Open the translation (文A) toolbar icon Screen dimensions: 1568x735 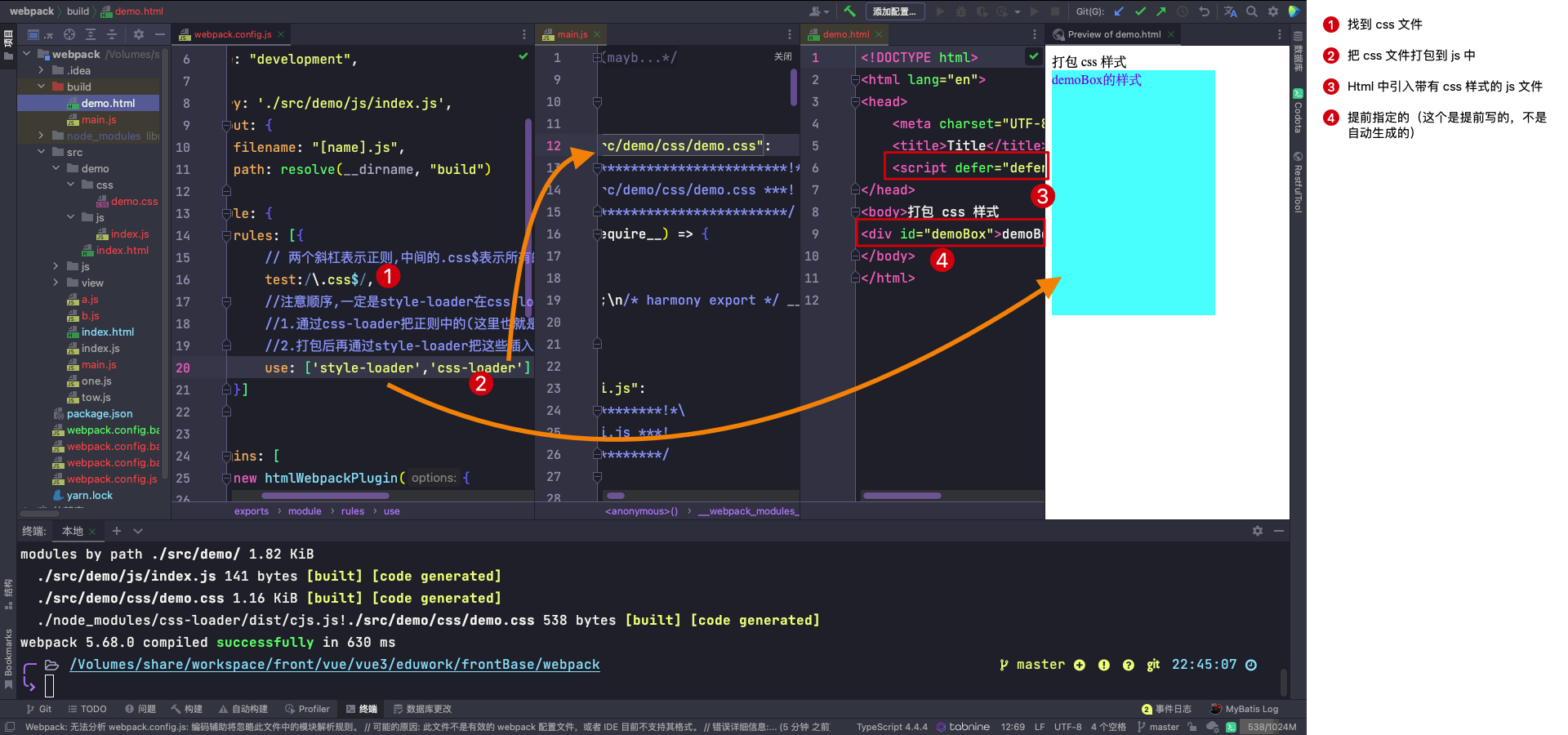[1229, 11]
